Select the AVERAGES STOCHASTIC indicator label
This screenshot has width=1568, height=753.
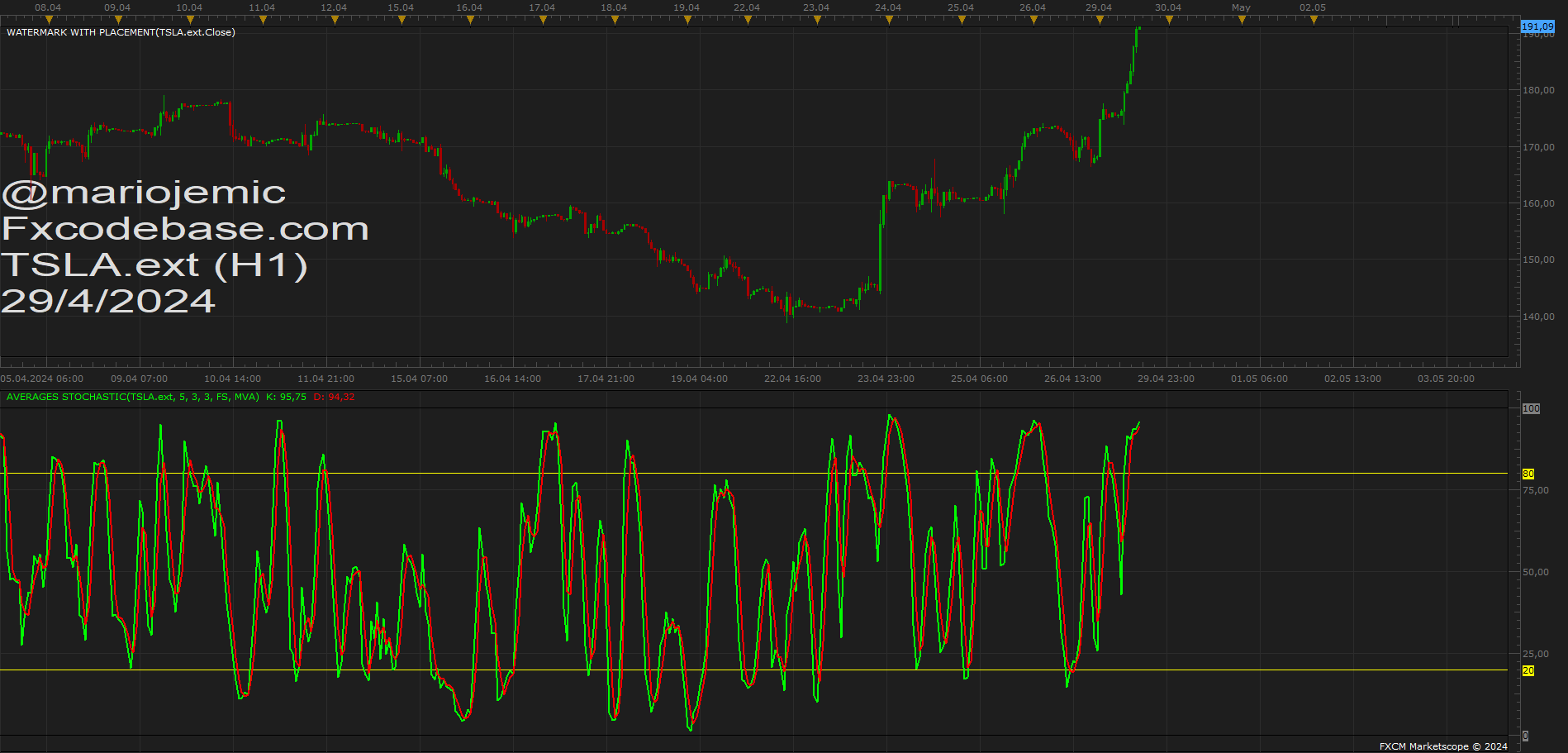click(132, 397)
